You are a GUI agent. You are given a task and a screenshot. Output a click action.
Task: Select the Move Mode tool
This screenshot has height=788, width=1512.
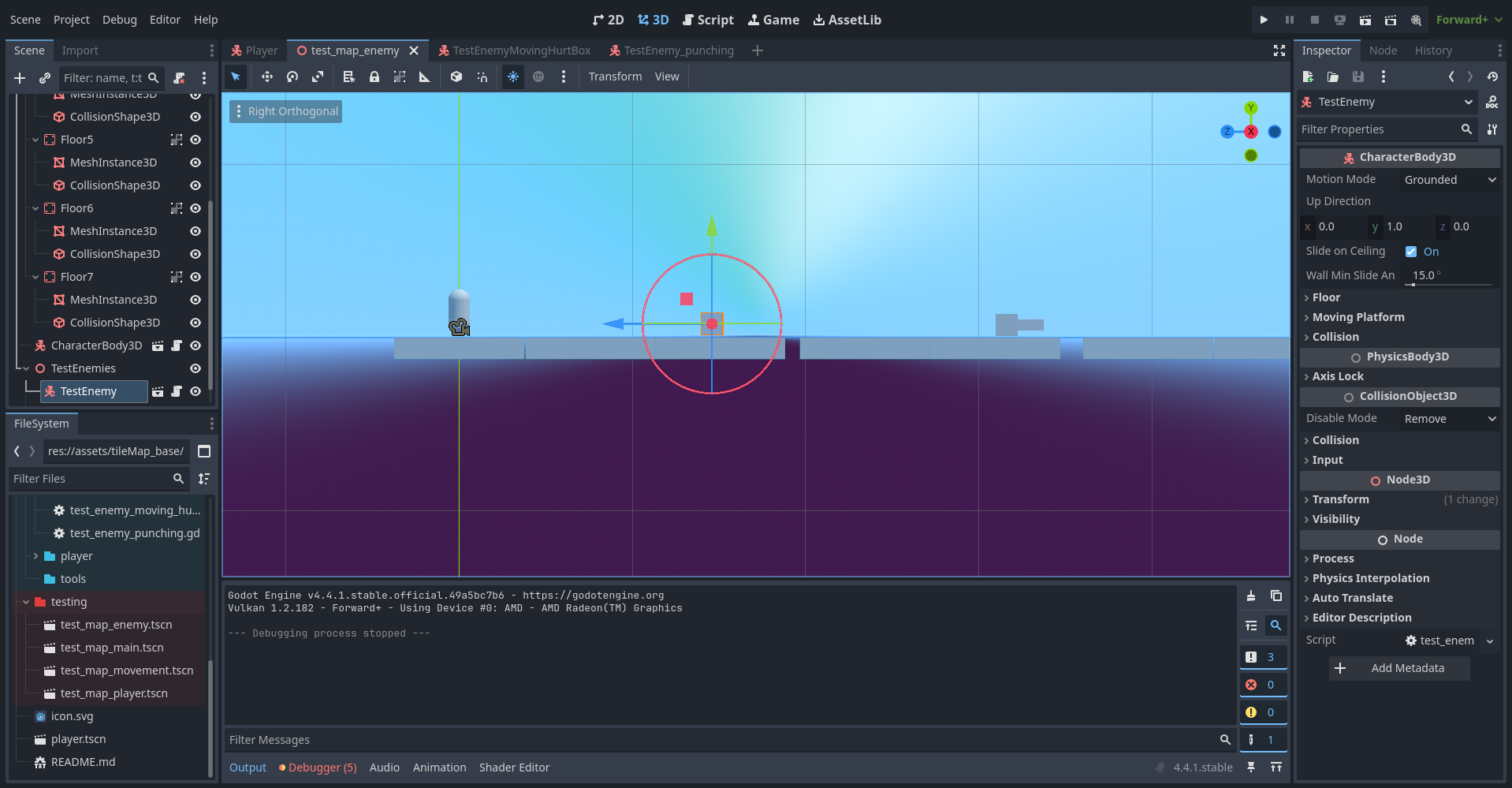[267, 77]
